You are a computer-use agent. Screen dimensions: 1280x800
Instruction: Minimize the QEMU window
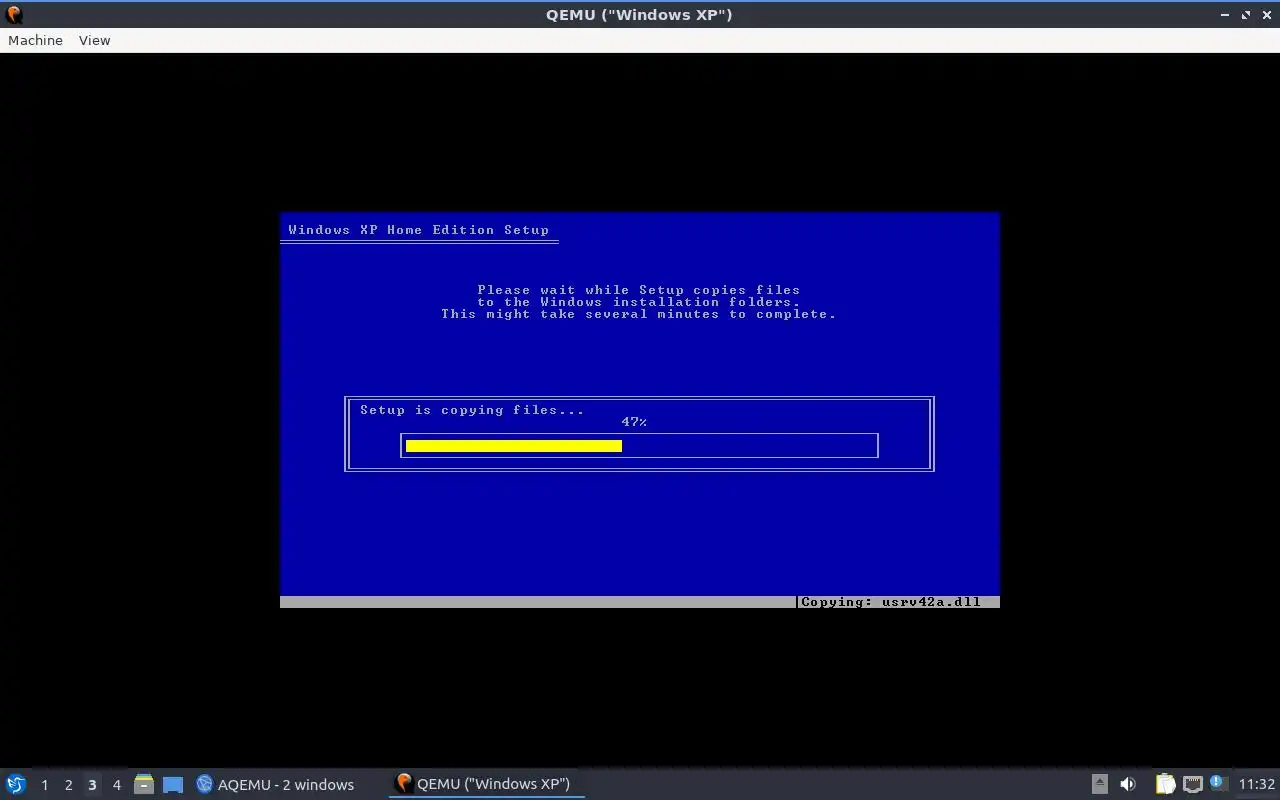pos(1226,15)
